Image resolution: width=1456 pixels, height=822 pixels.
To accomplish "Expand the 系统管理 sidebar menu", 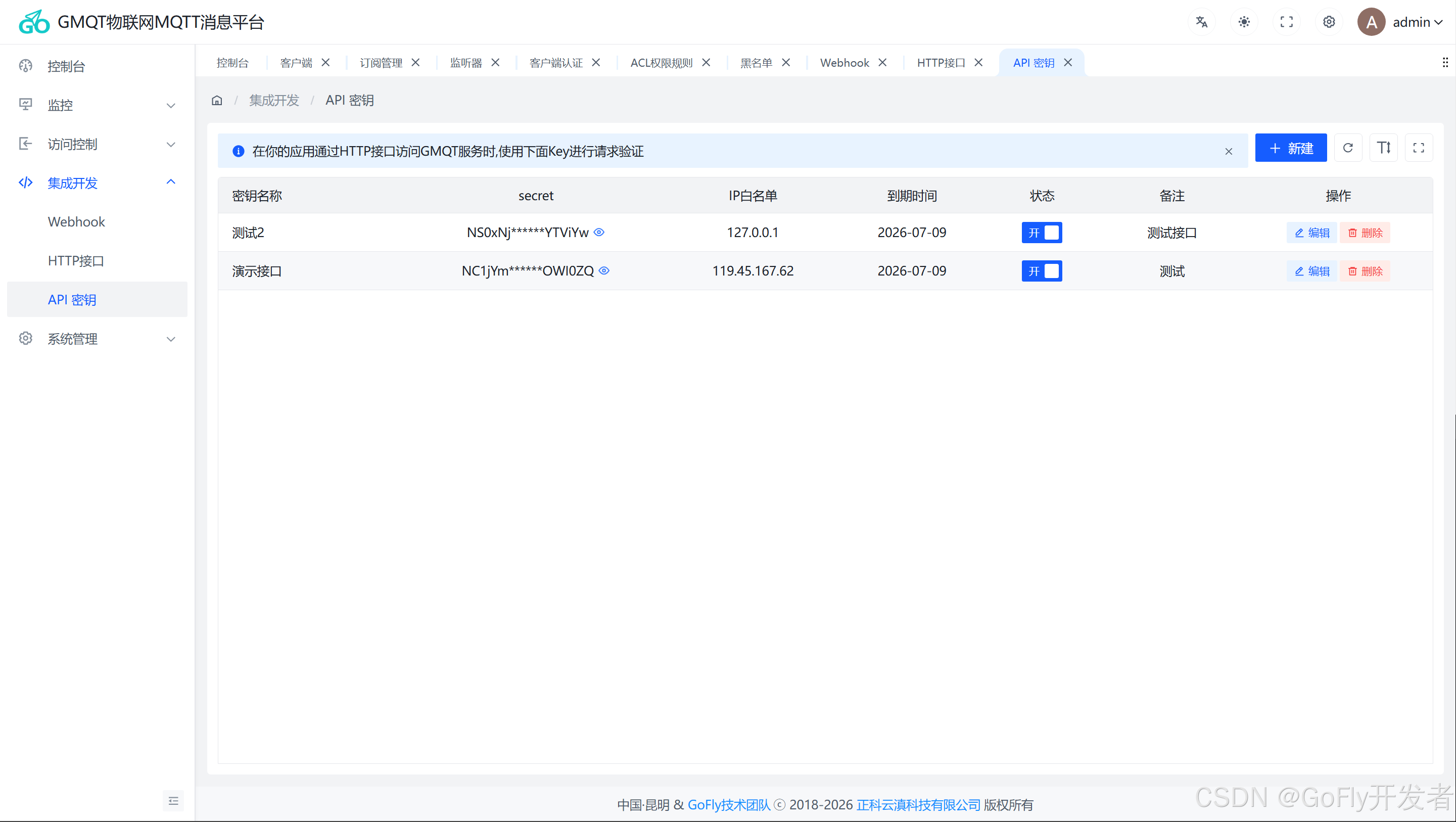I will click(97, 339).
